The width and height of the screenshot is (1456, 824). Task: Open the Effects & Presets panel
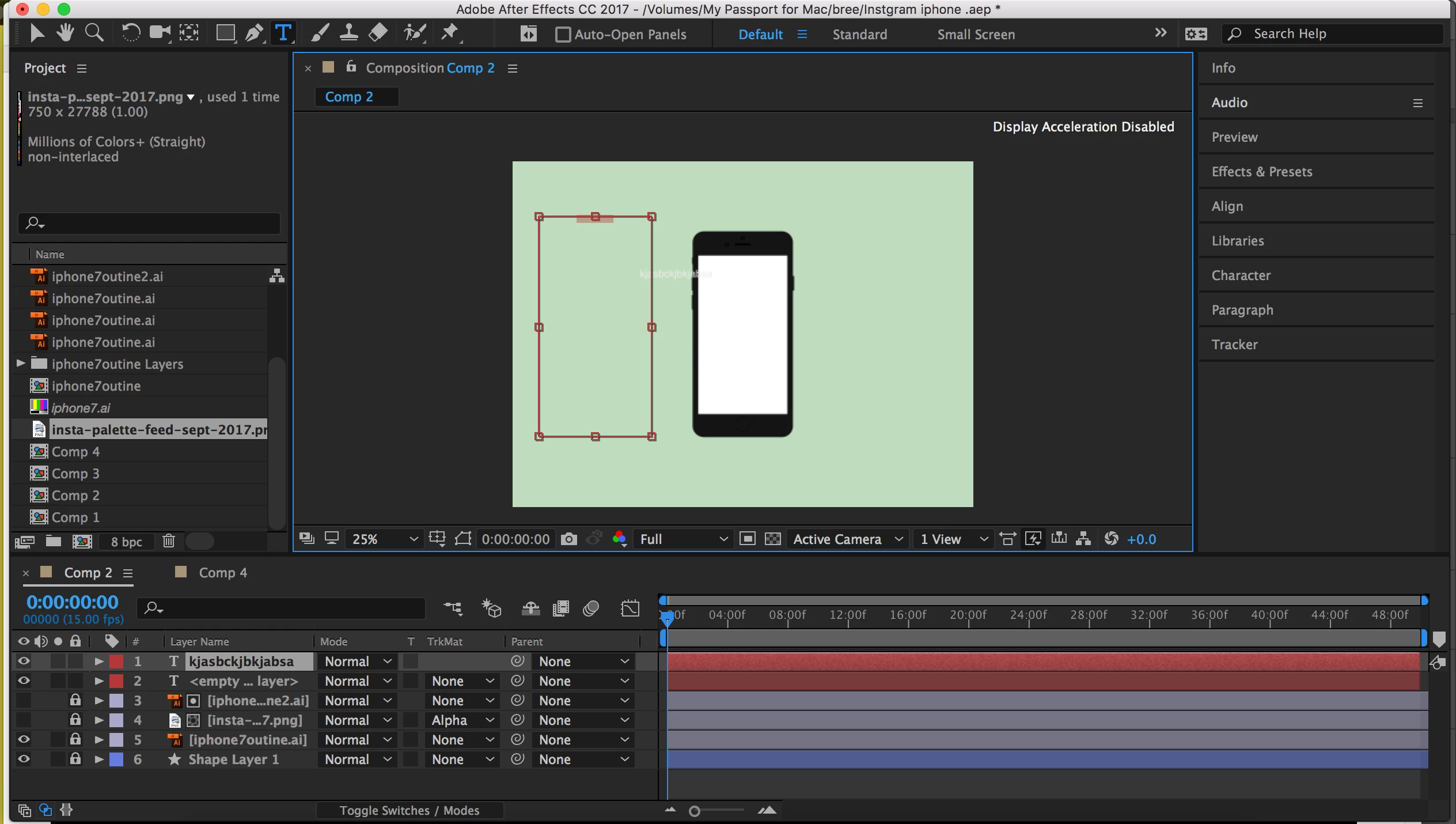tap(1261, 172)
